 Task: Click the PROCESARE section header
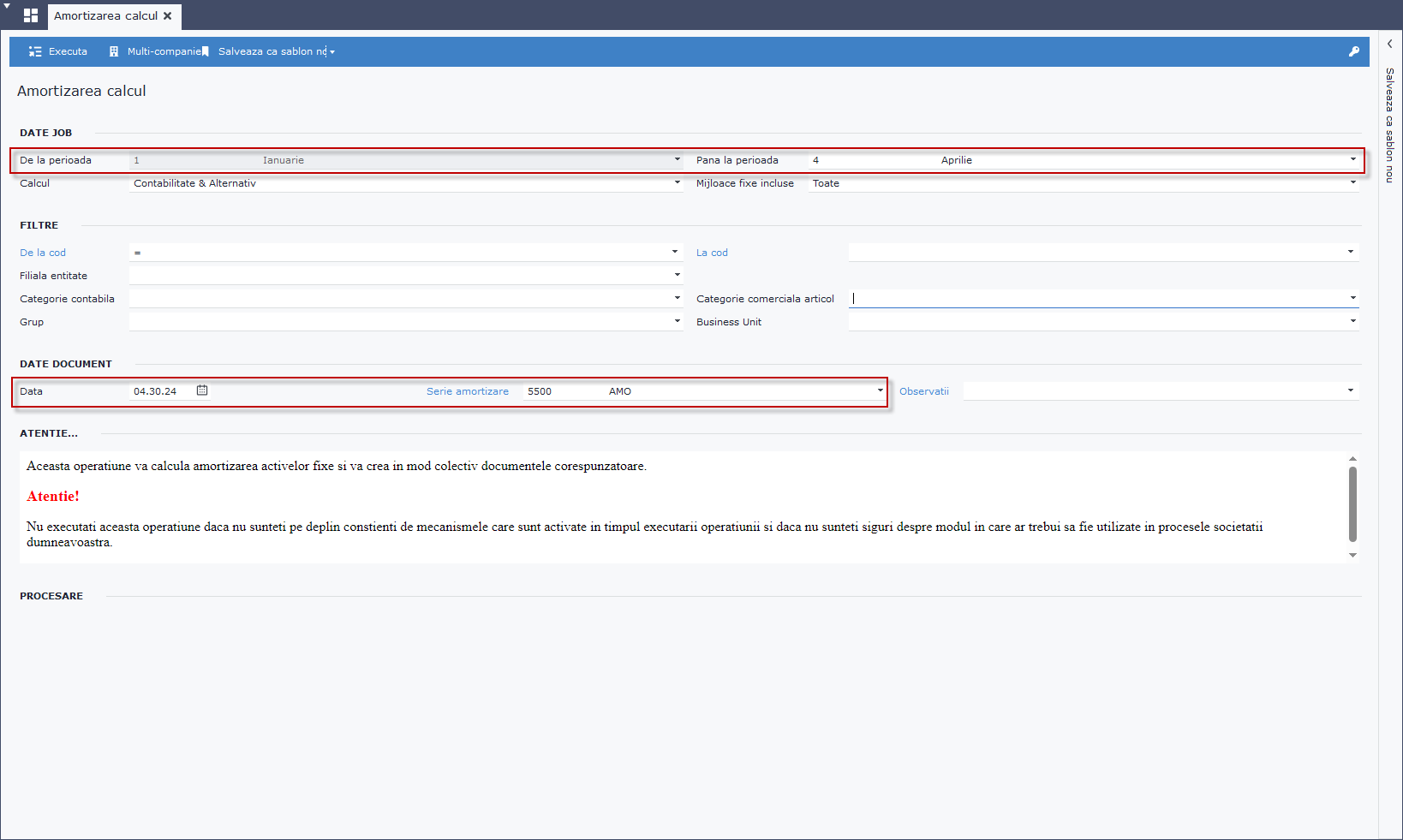click(x=51, y=596)
